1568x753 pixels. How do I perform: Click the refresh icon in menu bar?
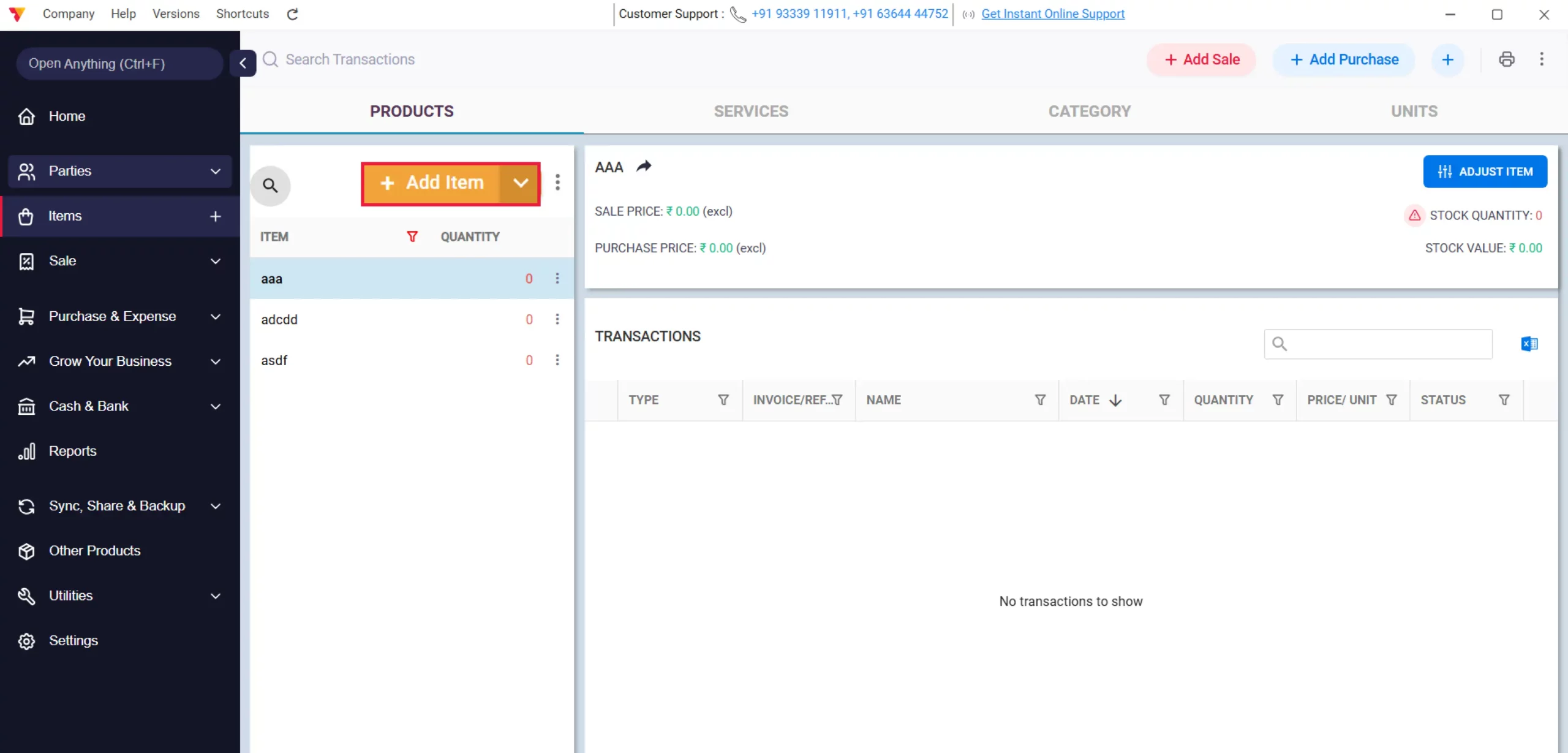292,14
